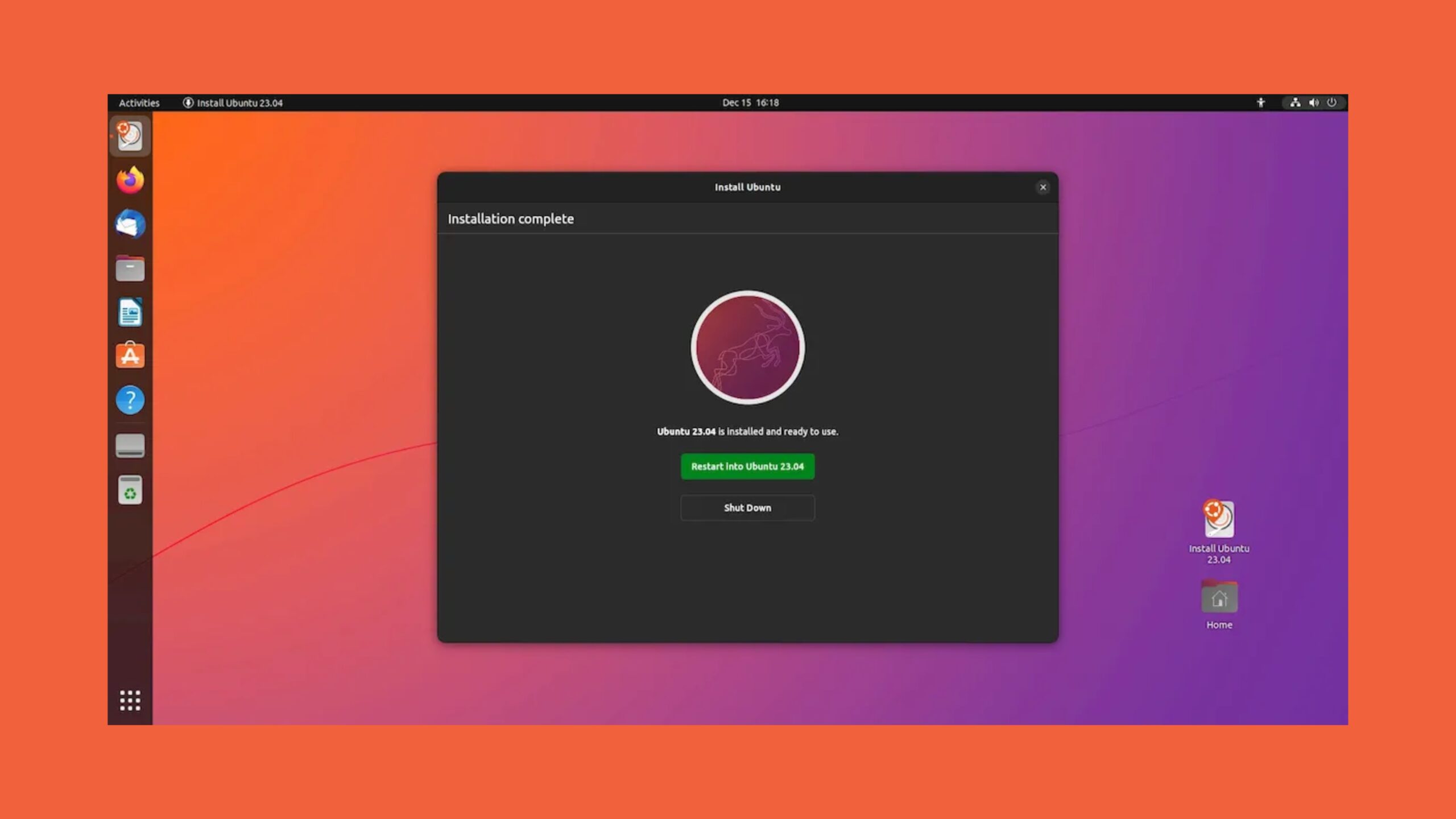Image resolution: width=1456 pixels, height=819 pixels.
Task: Click the volume speaker icon in top bar
Action: 1314,102
